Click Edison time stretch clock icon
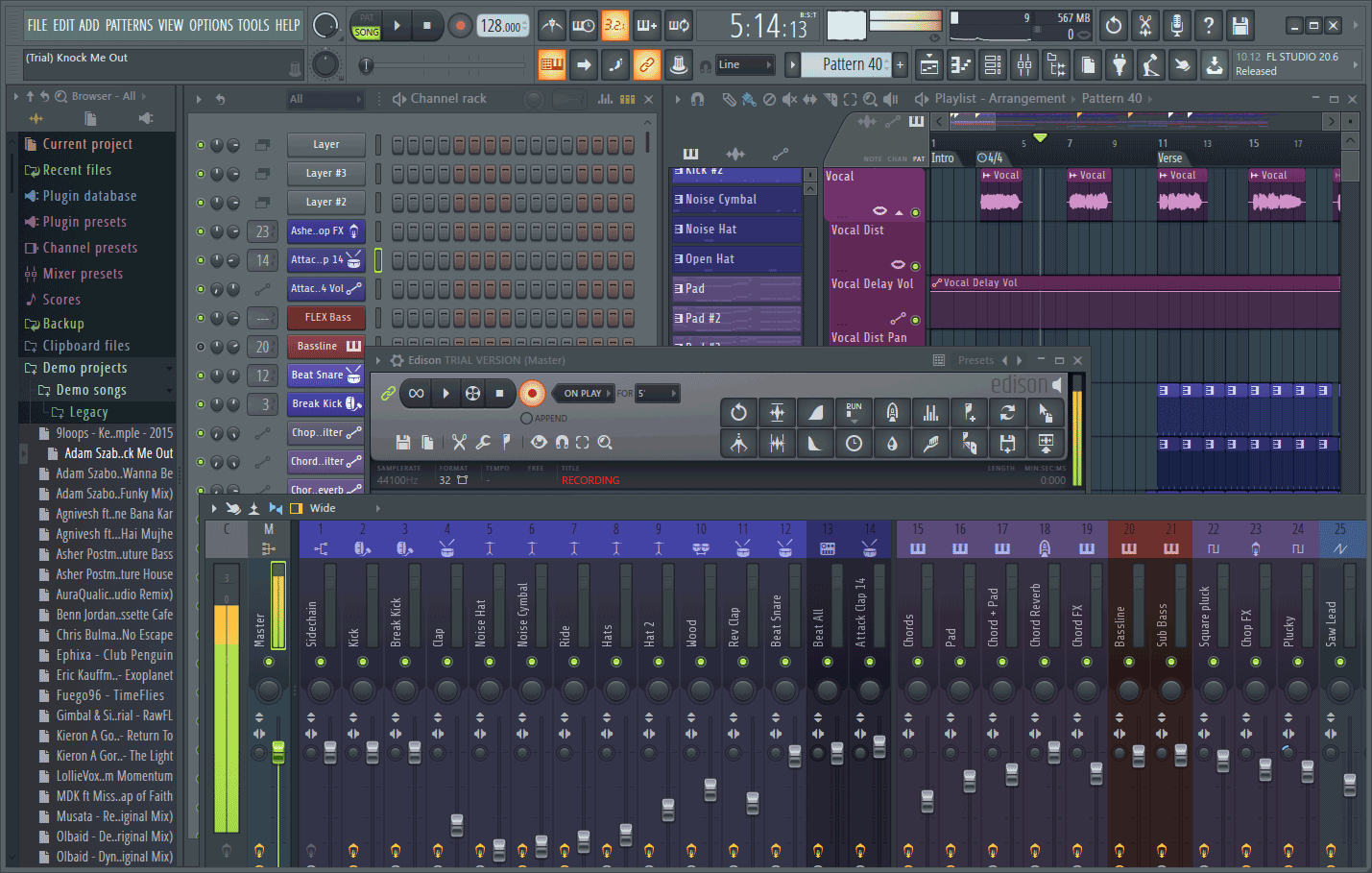This screenshot has height=873, width=1372. tap(854, 443)
